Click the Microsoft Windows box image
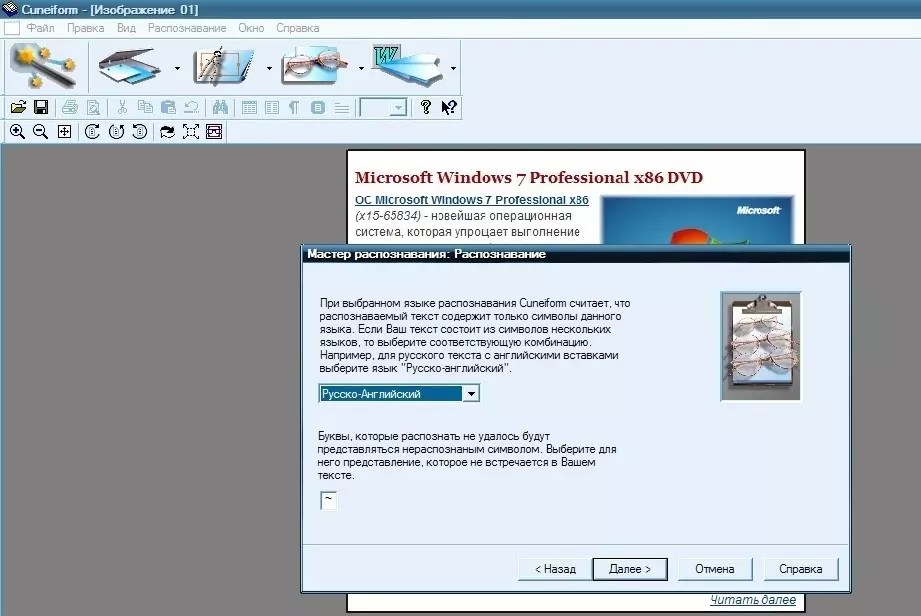Viewport: 921px width, 616px height. (x=697, y=220)
